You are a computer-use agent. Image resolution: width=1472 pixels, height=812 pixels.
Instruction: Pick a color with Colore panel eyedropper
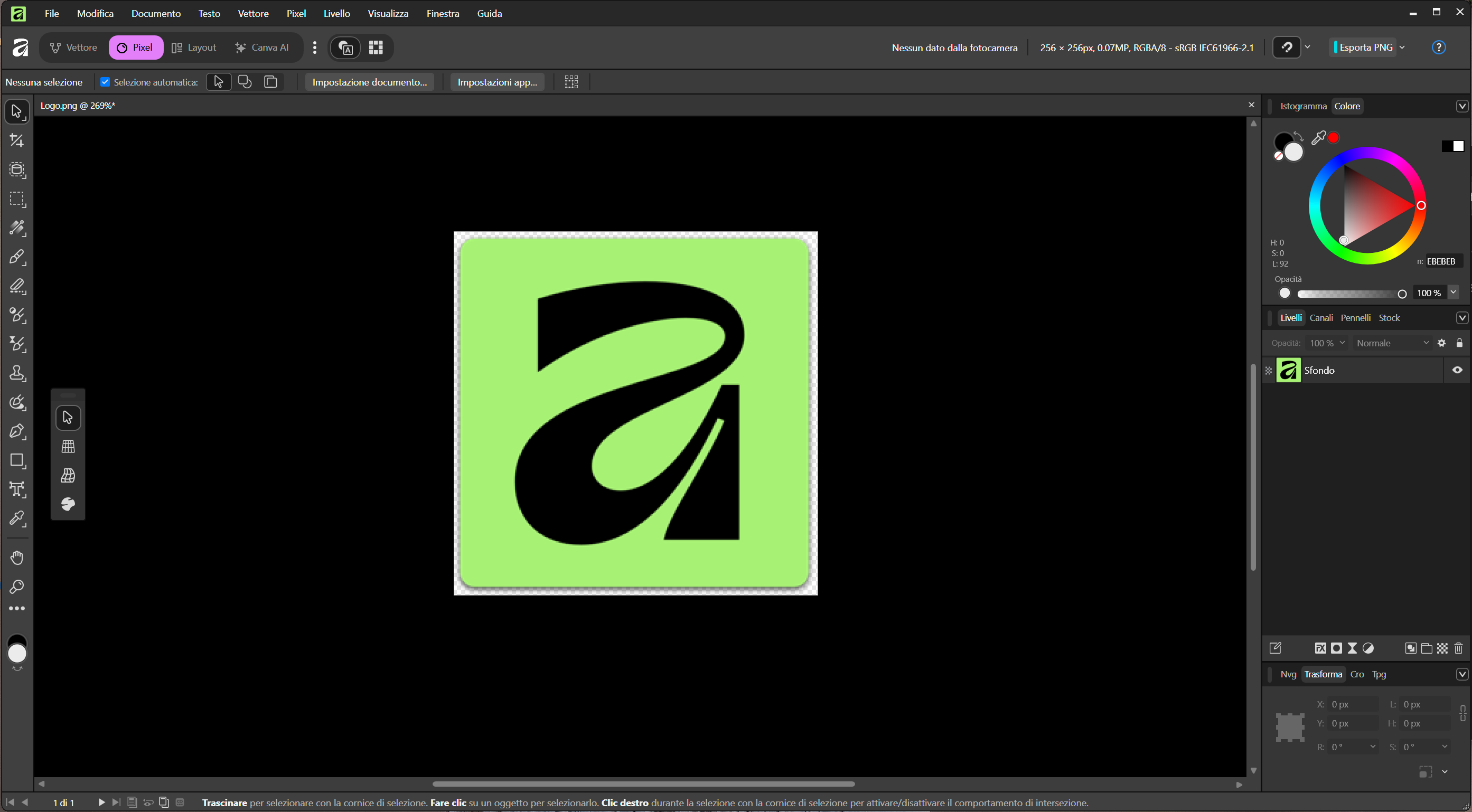(1318, 138)
